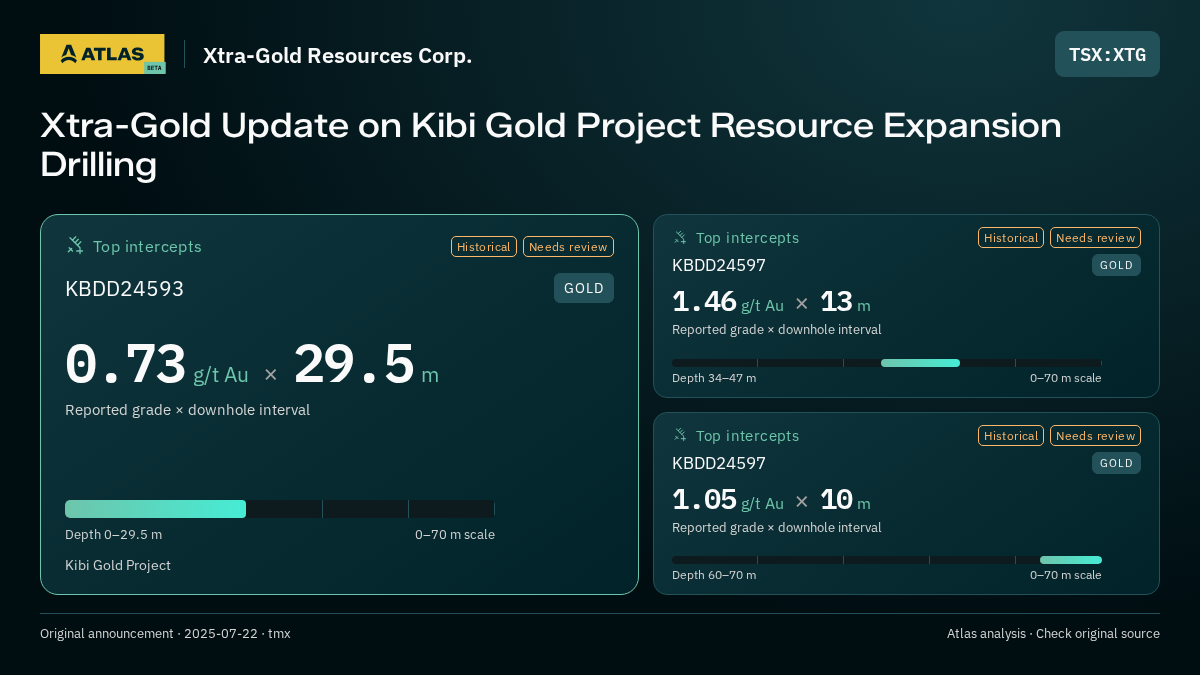Click the depth bar for 0–29.5 m
This screenshot has height=675, width=1200.
point(280,509)
